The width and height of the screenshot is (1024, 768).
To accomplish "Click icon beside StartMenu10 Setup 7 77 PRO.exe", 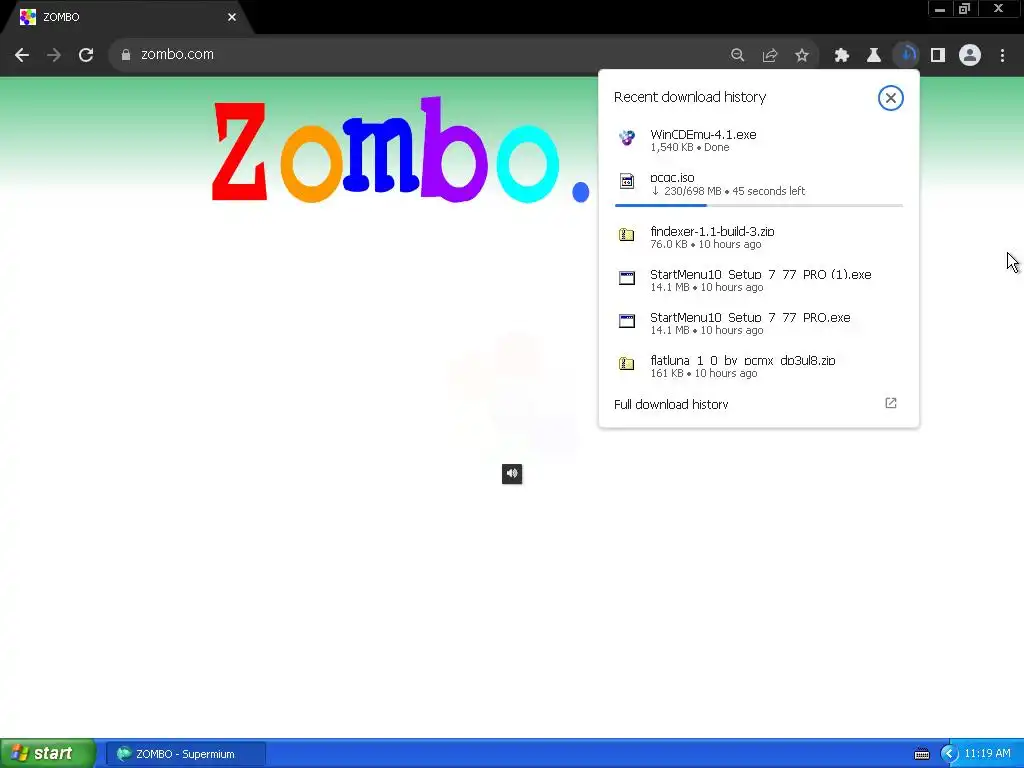I will coord(627,321).
